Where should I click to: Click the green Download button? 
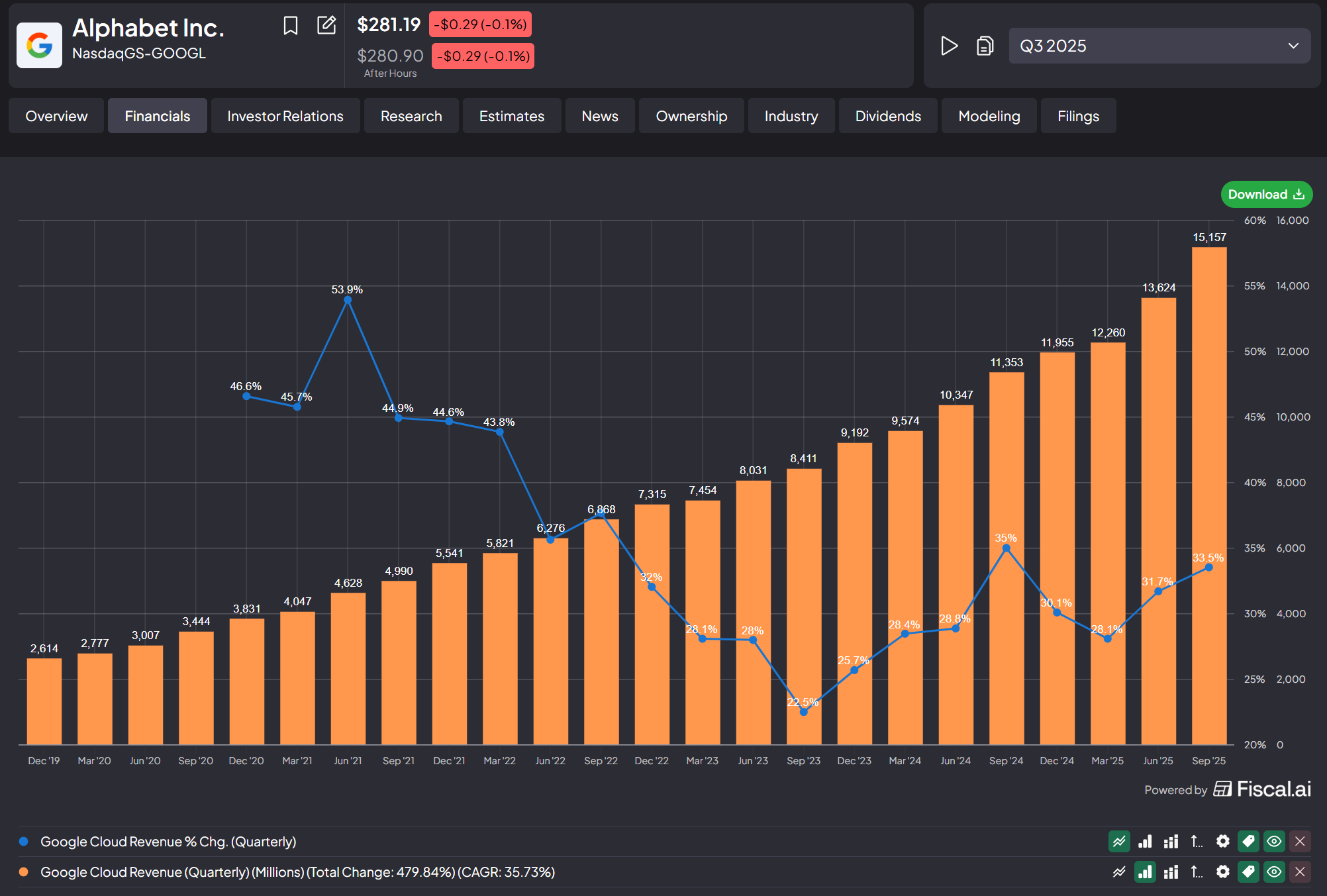(x=1265, y=194)
